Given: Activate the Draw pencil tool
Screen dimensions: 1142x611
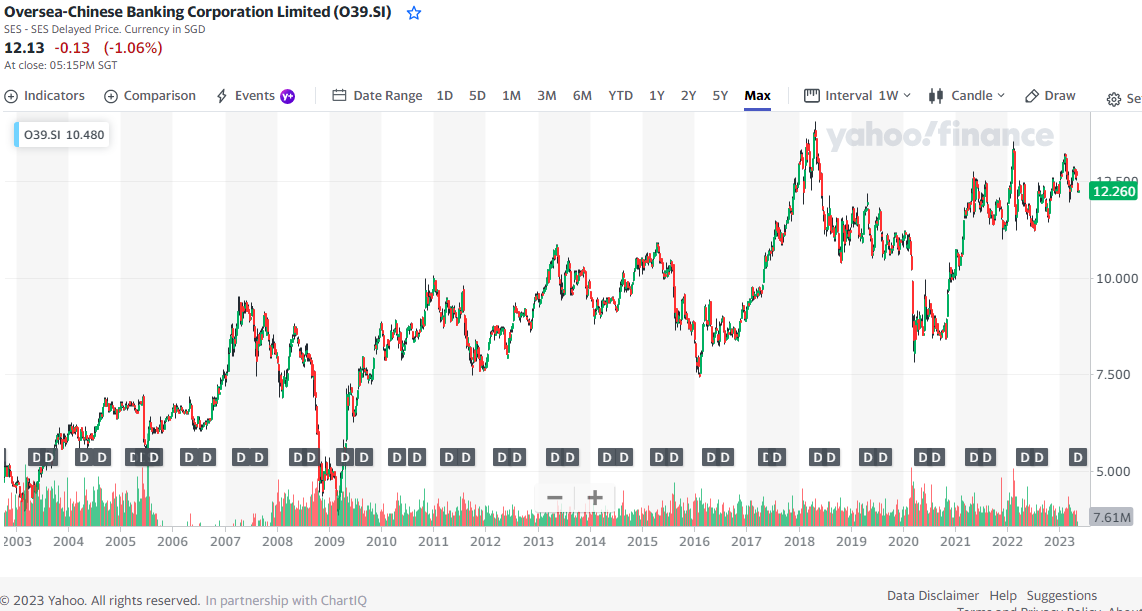Looking at the screenshot, I should [x=1050, y=95].
